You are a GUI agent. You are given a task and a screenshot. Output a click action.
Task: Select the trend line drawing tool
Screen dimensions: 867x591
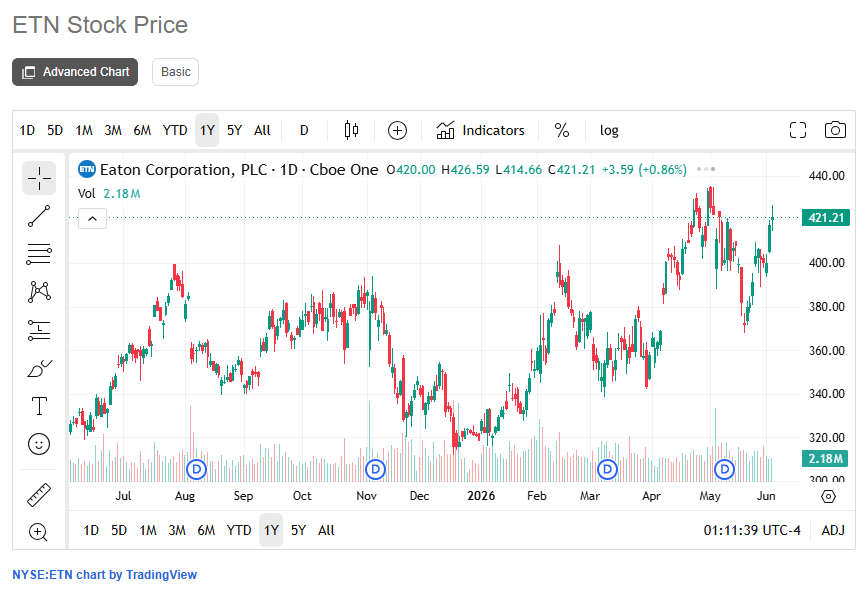39,216
